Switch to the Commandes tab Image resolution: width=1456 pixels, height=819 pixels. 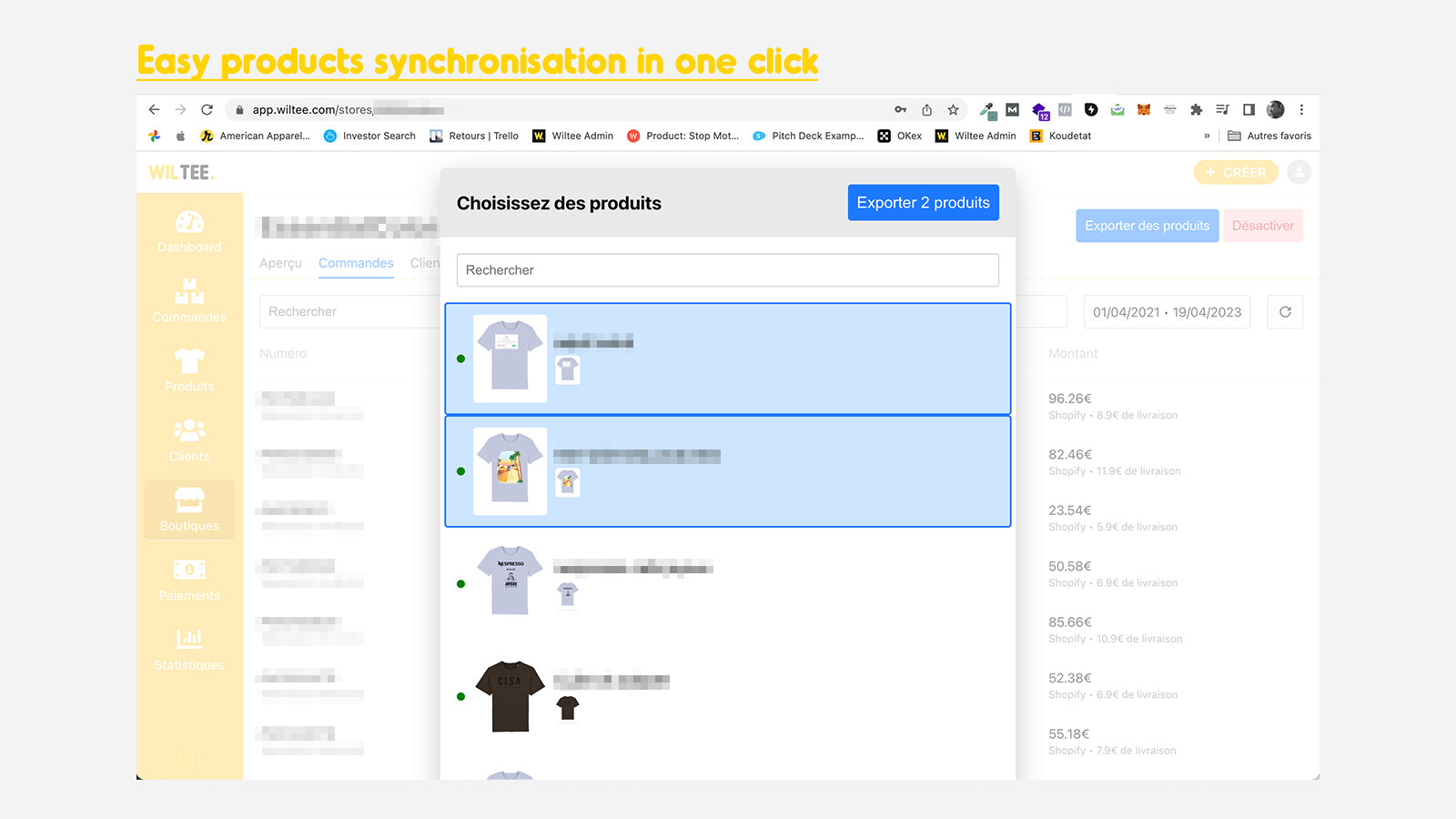(356, 263)
